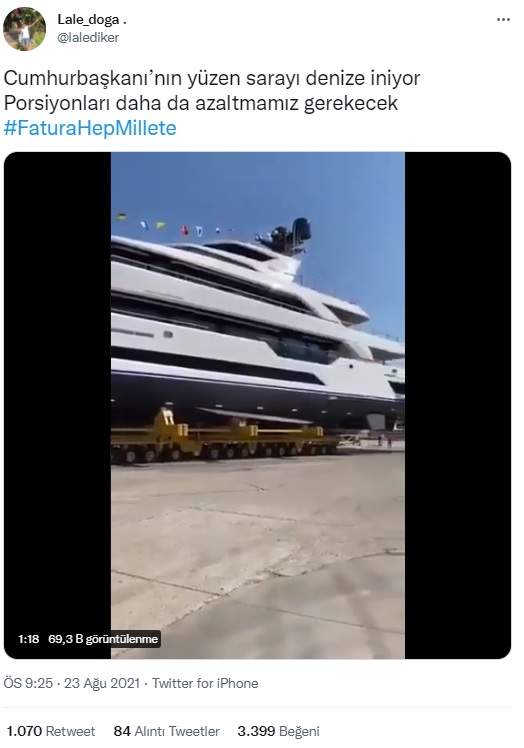This screenshot has height=748, width=524.
Task: Open the three-dot more options menu
Action: (x=503, y=20)
